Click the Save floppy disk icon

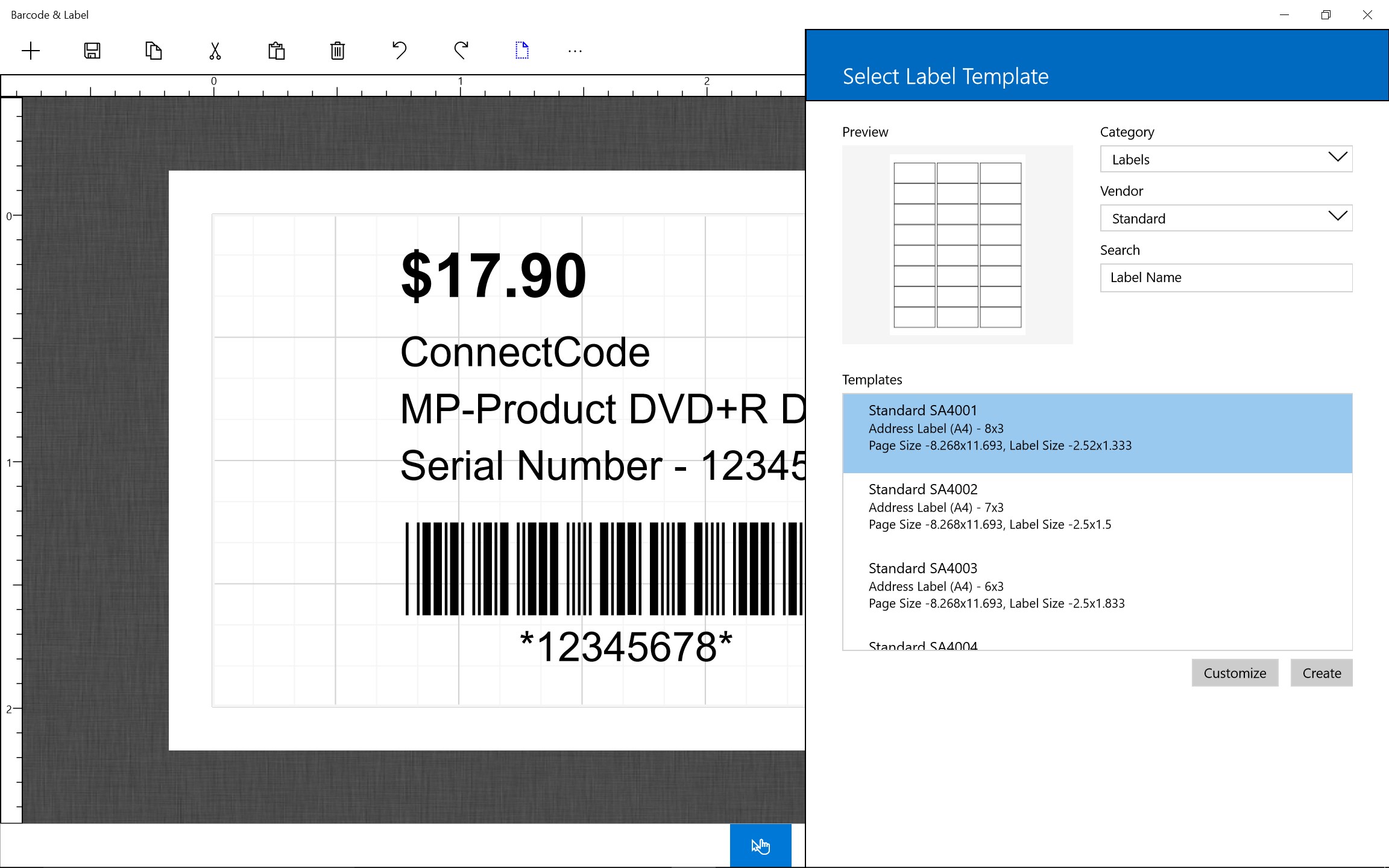click(x=92, y=51)
